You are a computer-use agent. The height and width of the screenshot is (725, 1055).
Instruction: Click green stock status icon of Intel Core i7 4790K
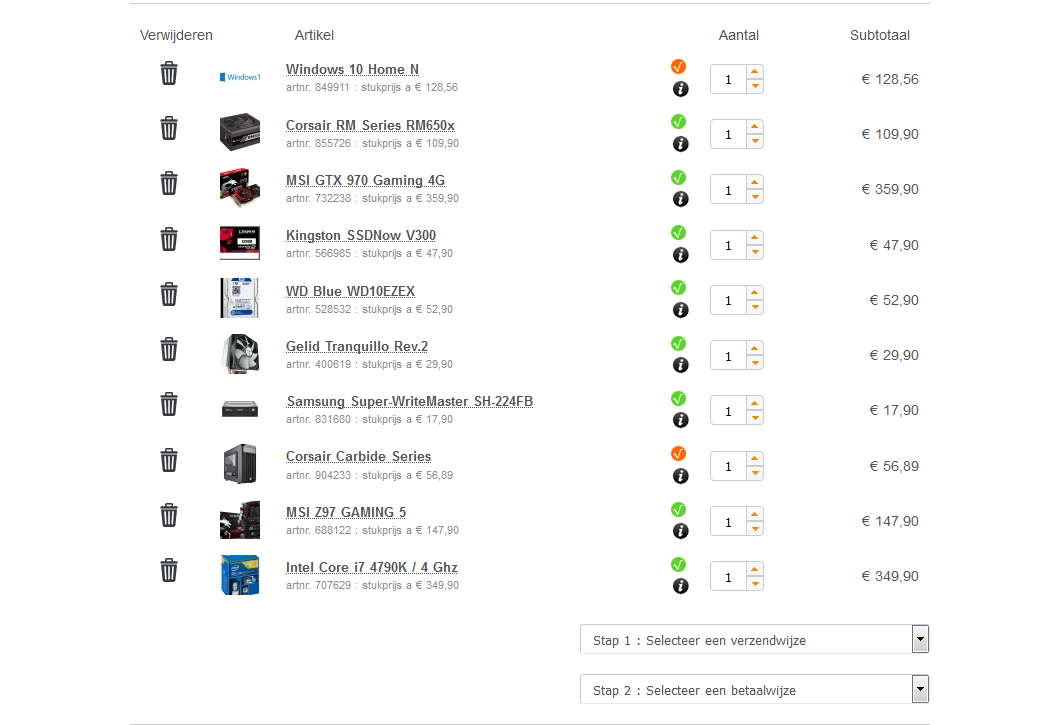(678, 565)
